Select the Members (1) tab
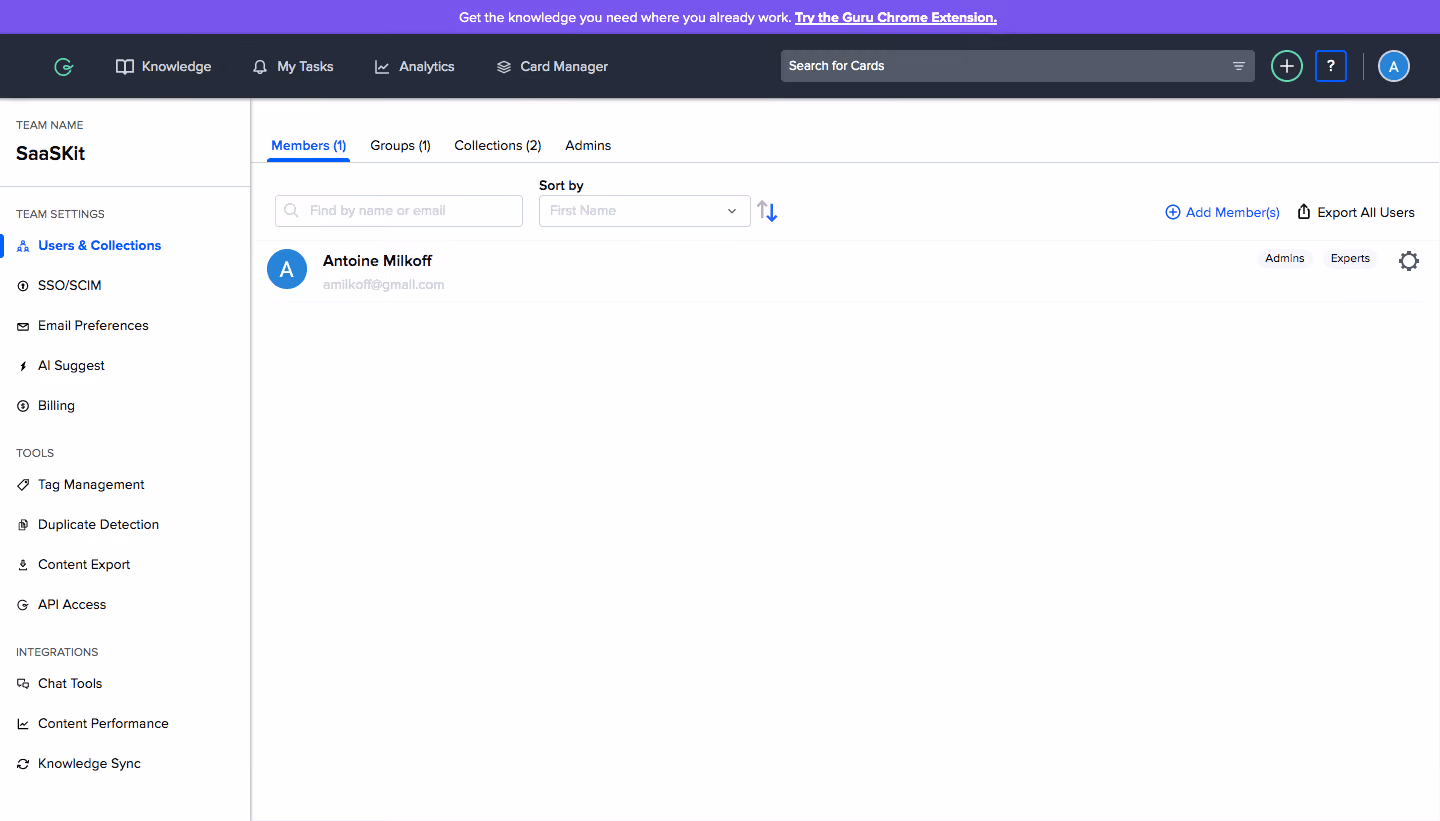The height and width of the screenshot is (821, 1440). (309, 145)
